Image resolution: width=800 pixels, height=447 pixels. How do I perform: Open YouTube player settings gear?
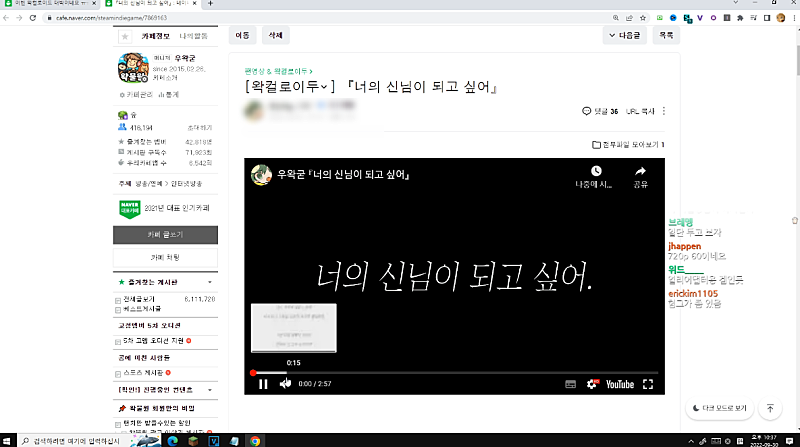point(591,384)
